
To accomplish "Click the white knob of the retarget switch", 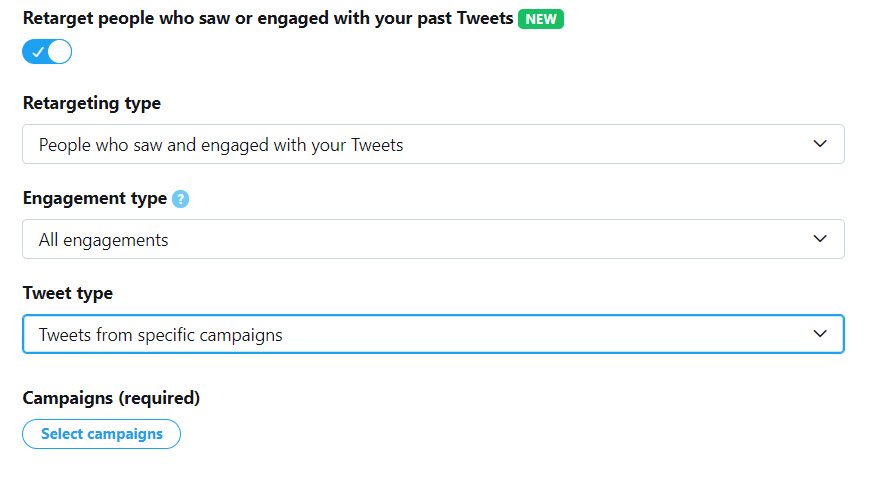I will pos(59,52).
